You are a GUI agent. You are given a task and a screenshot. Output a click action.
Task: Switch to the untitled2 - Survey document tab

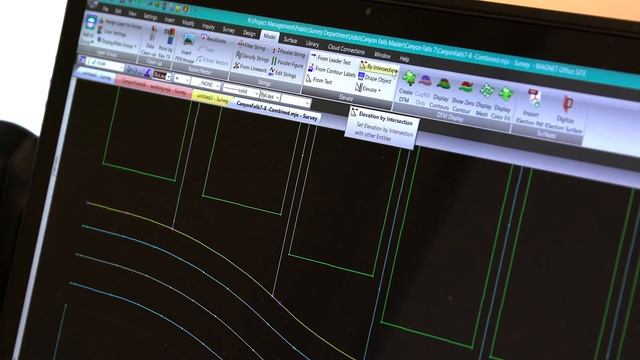pyautogui.click(x=212, y=98)
